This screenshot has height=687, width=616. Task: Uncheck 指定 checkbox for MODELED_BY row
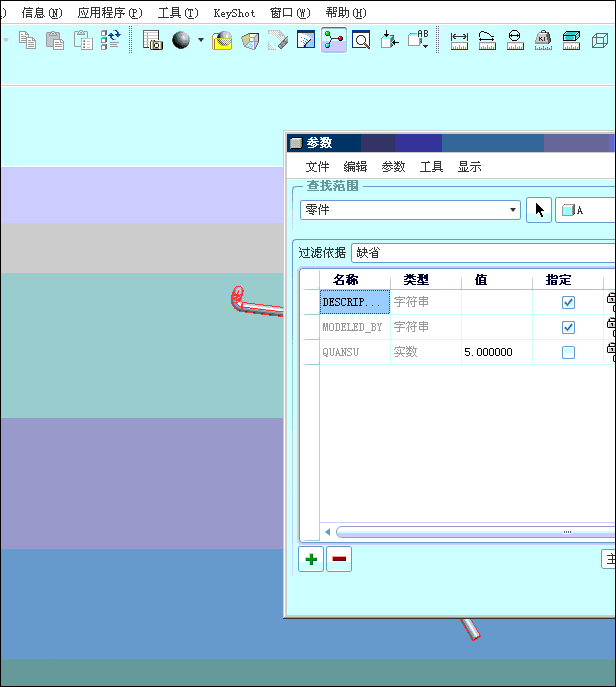[568, 327]
